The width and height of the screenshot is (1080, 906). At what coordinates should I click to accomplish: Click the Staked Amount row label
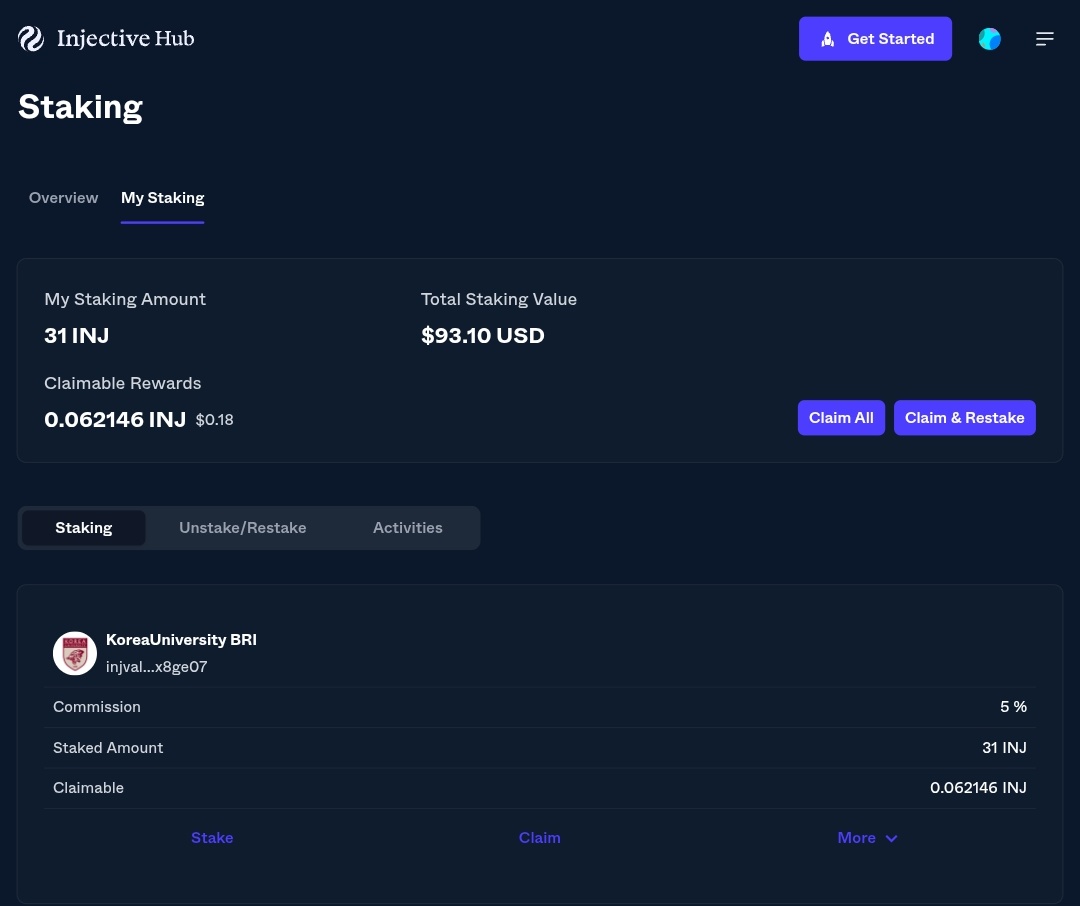(x=108, y=748)
